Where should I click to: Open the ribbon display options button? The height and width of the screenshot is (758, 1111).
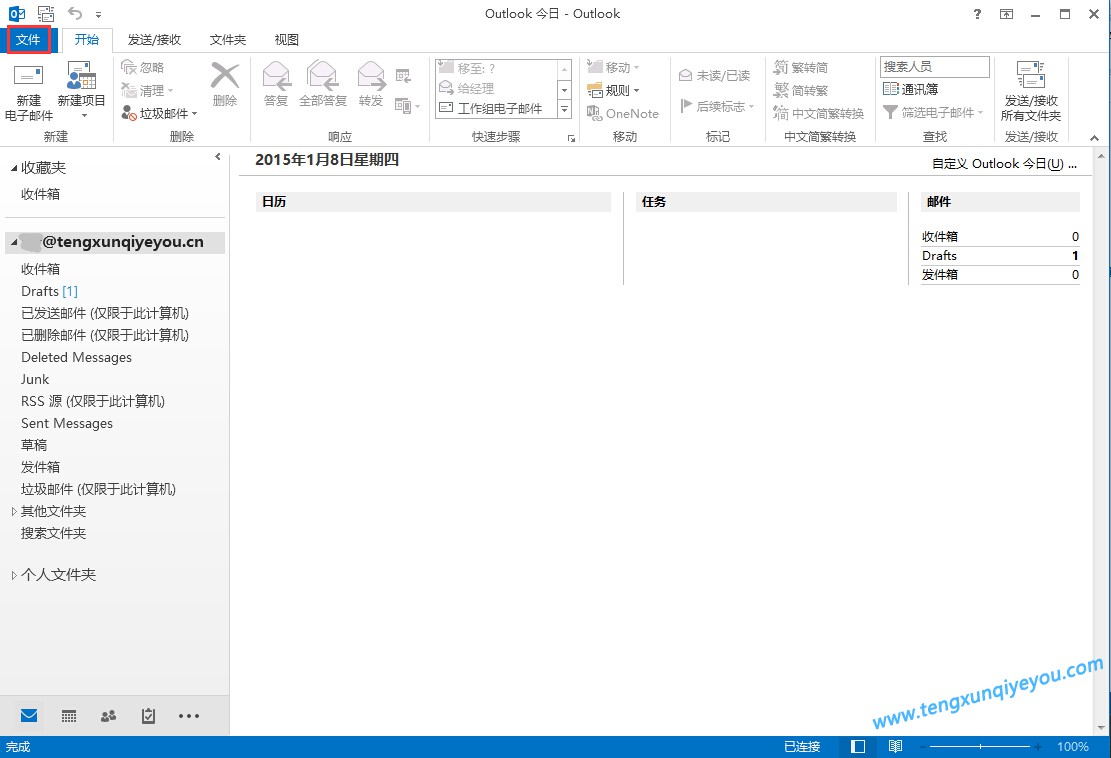click(1006, 13)
